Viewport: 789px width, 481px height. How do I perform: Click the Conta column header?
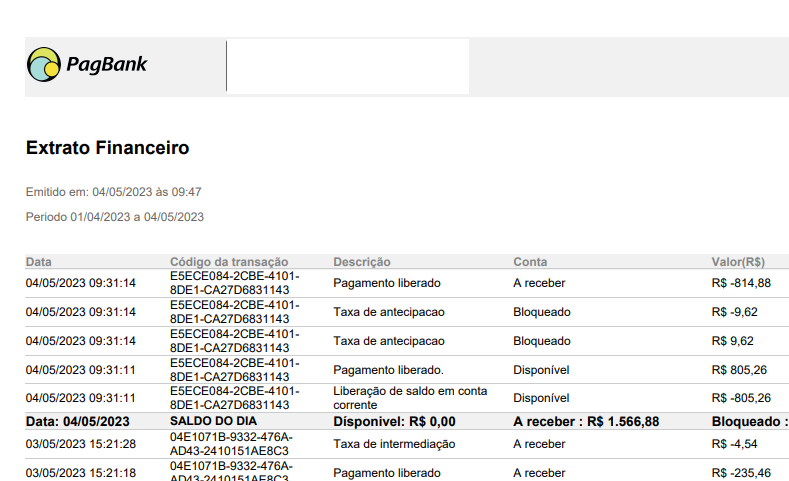[530, 262]
